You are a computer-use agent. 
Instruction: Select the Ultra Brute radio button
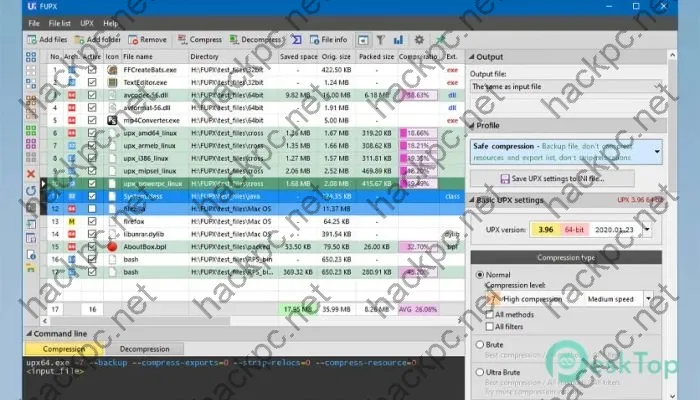pyautogui.click(x=480, y=372)
